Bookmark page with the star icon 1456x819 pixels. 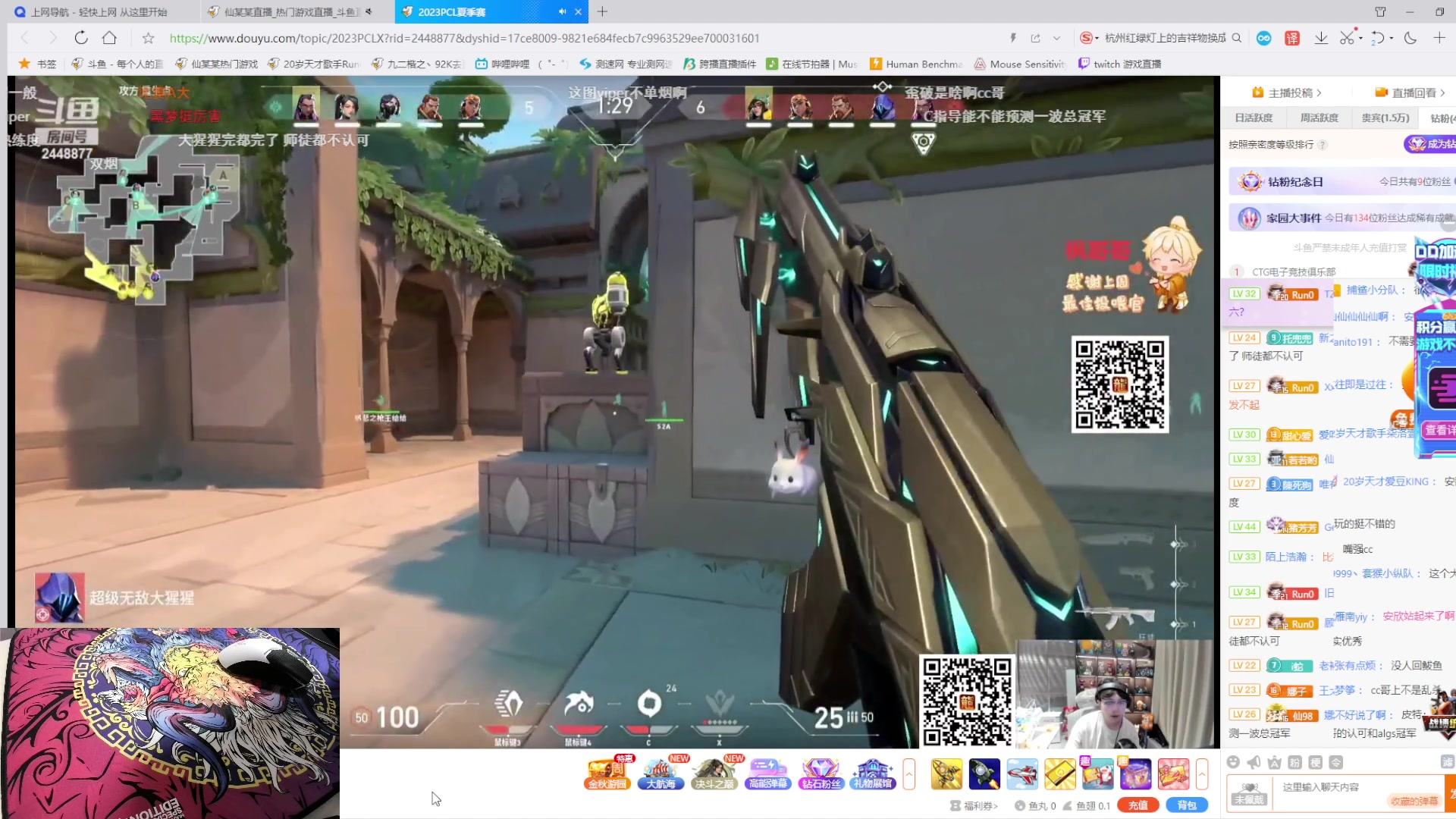click(148, 38)
